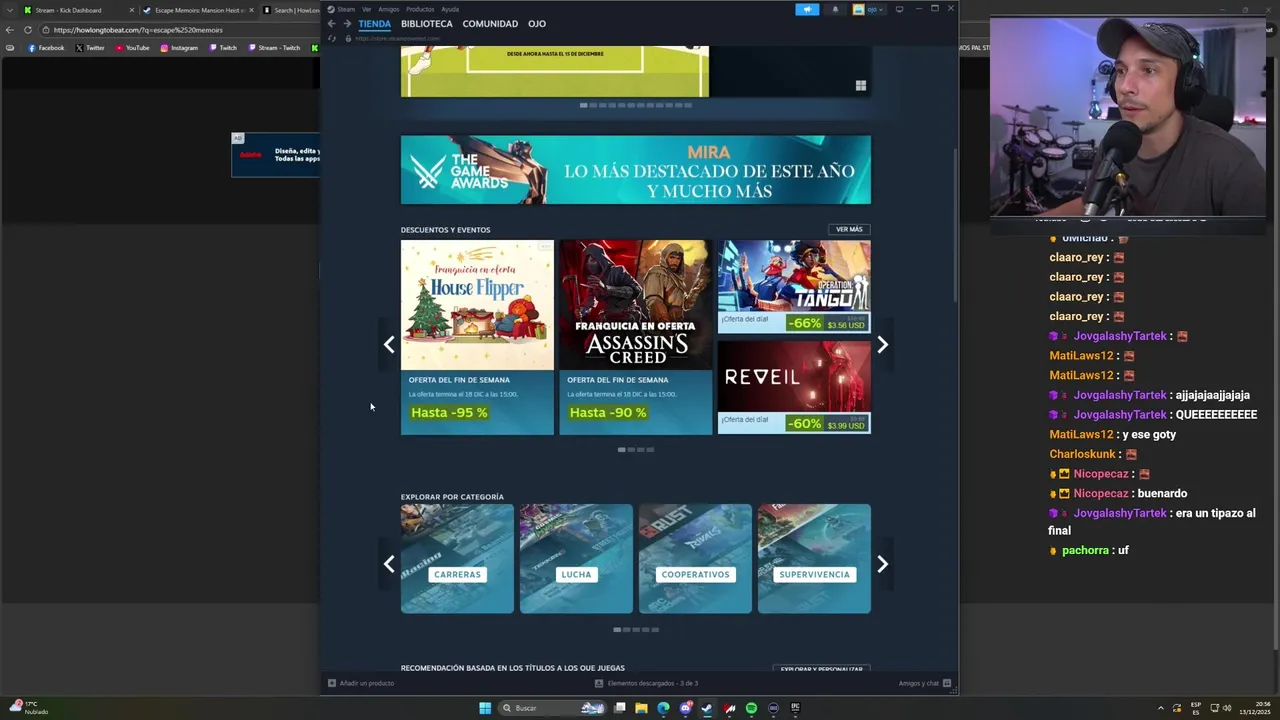The image size is (1280, 720).
Task: Open Steam notifications bell
Action: pos(835,9)
